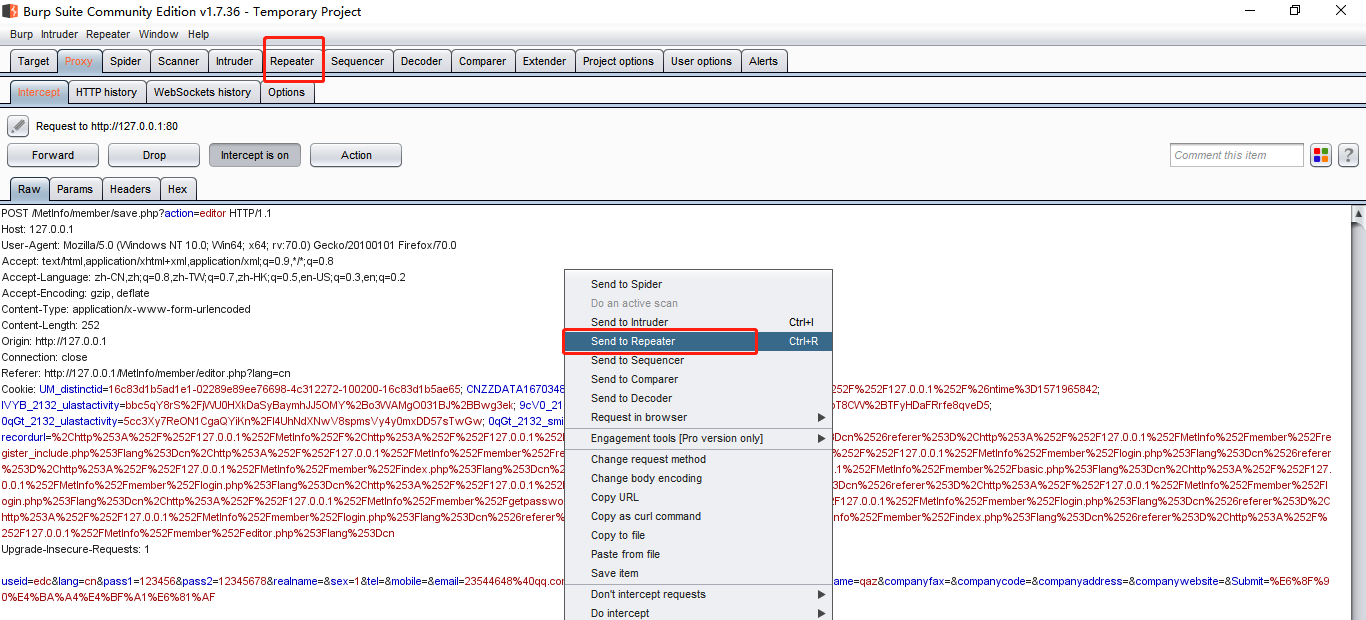This screenshot has width=1366, height=620.
Task: Click the Comment this item field
Action: [x=1237, y=155]
